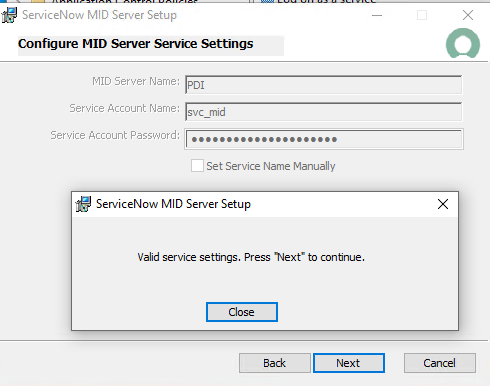Close the main MID Server Setup window
Viewport: 490px width, 386px height.
pyautogui.click(x=468, y=15)
